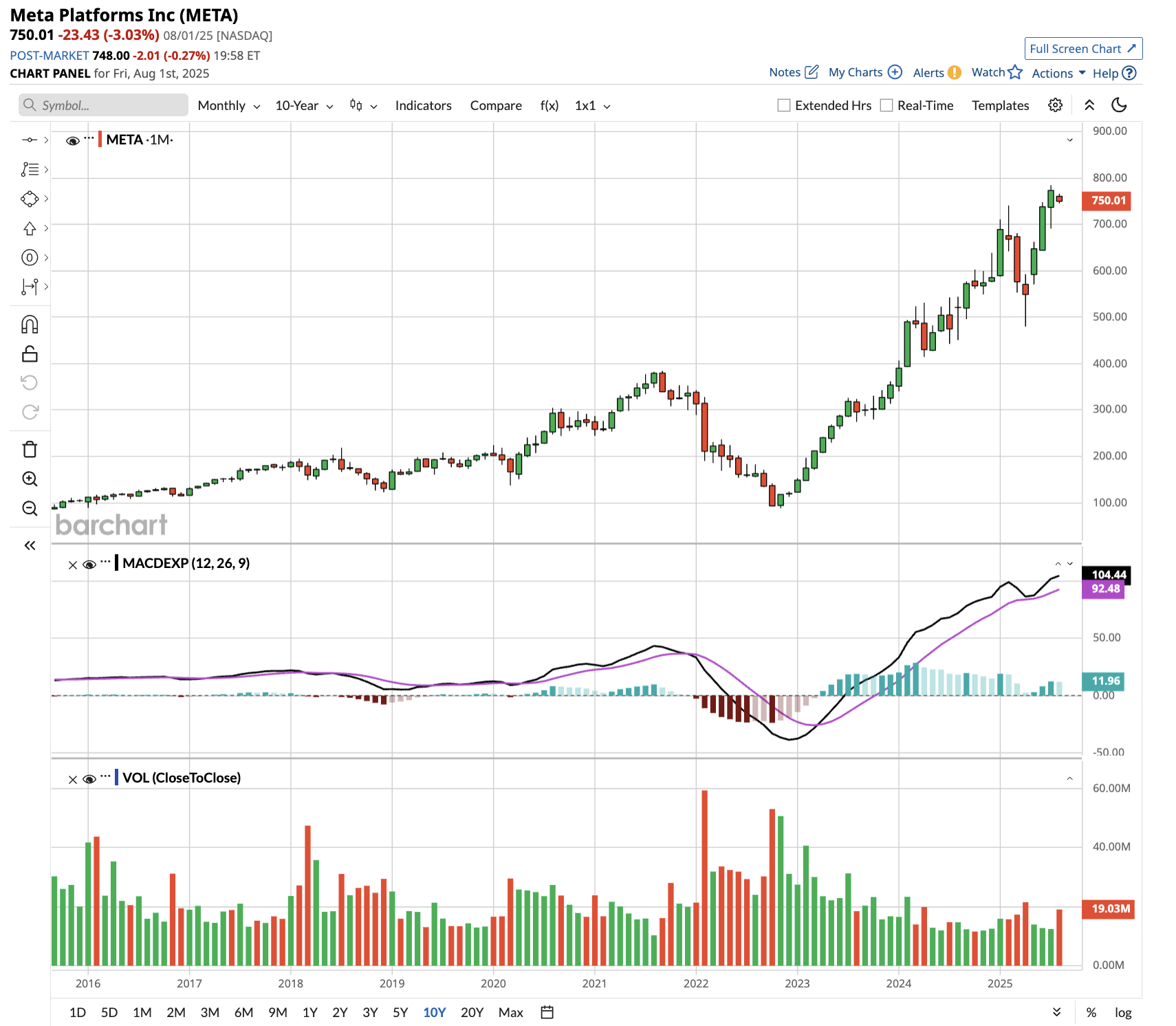Collapse the chart header with double chevron
Image resolution: width=1176 pixels, height=1026 pixels.
click(1089, 105)
